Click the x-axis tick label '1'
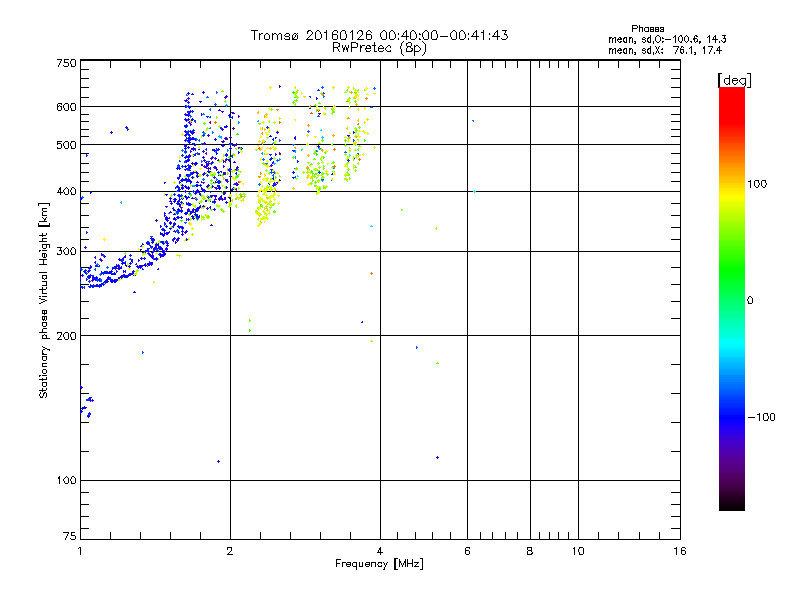This screenshot has height=600, width=800. [80, 551]
